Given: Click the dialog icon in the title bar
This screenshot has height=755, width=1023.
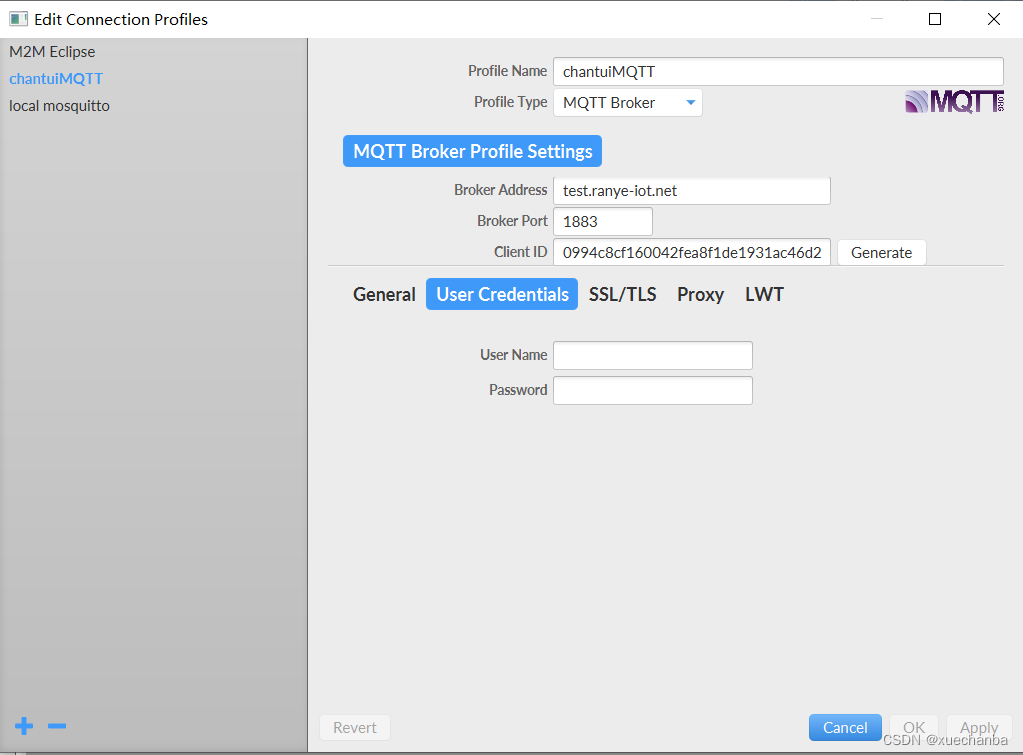Looking at the screenshot, I should click(16, 18).
